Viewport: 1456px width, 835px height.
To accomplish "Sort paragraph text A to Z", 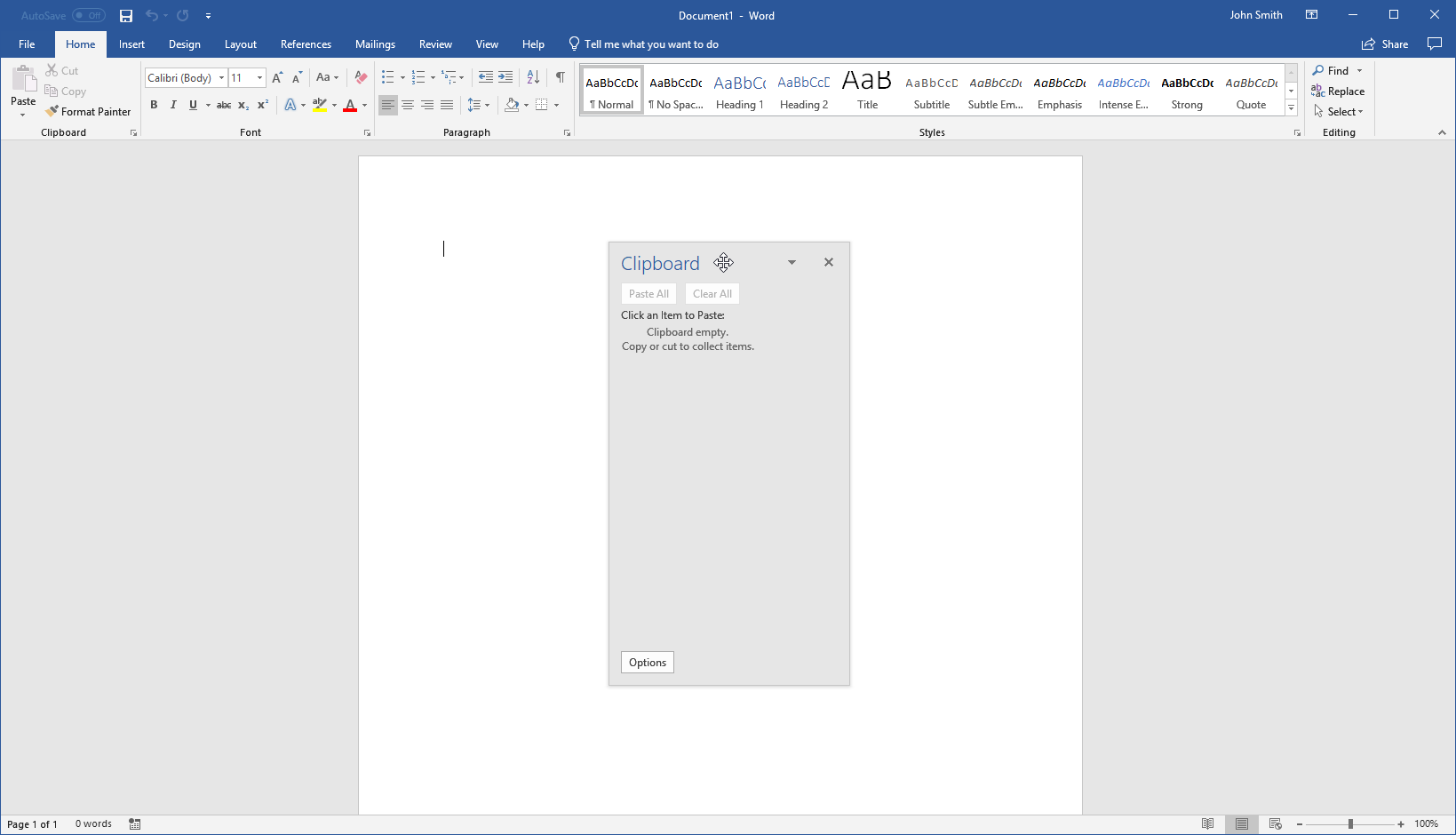I will tap(533, 78).
